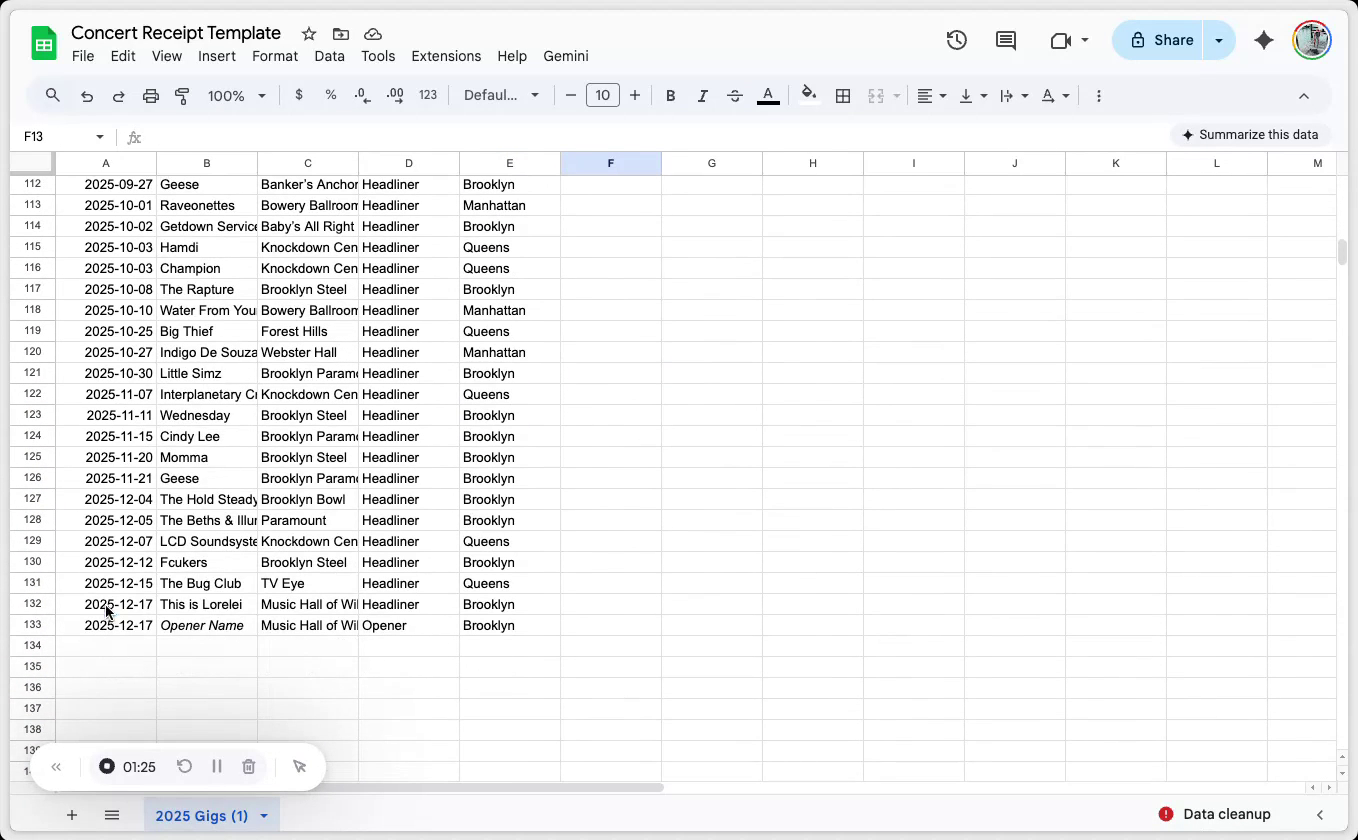Open the Format menu
The image size is (1358, 840).
(275, 56)
